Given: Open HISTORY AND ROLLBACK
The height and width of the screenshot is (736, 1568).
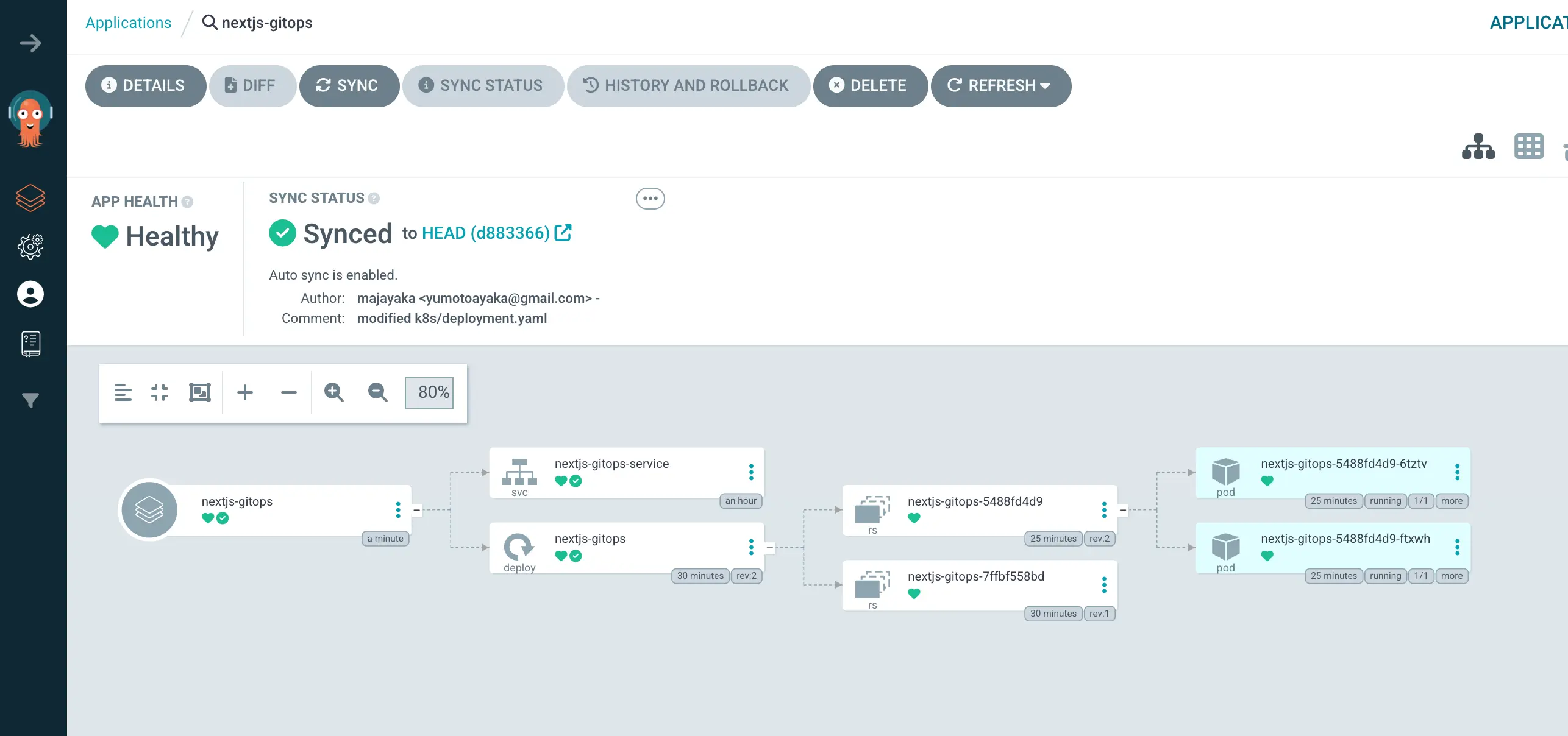Looking at the screenshot, I should [688, 86].
